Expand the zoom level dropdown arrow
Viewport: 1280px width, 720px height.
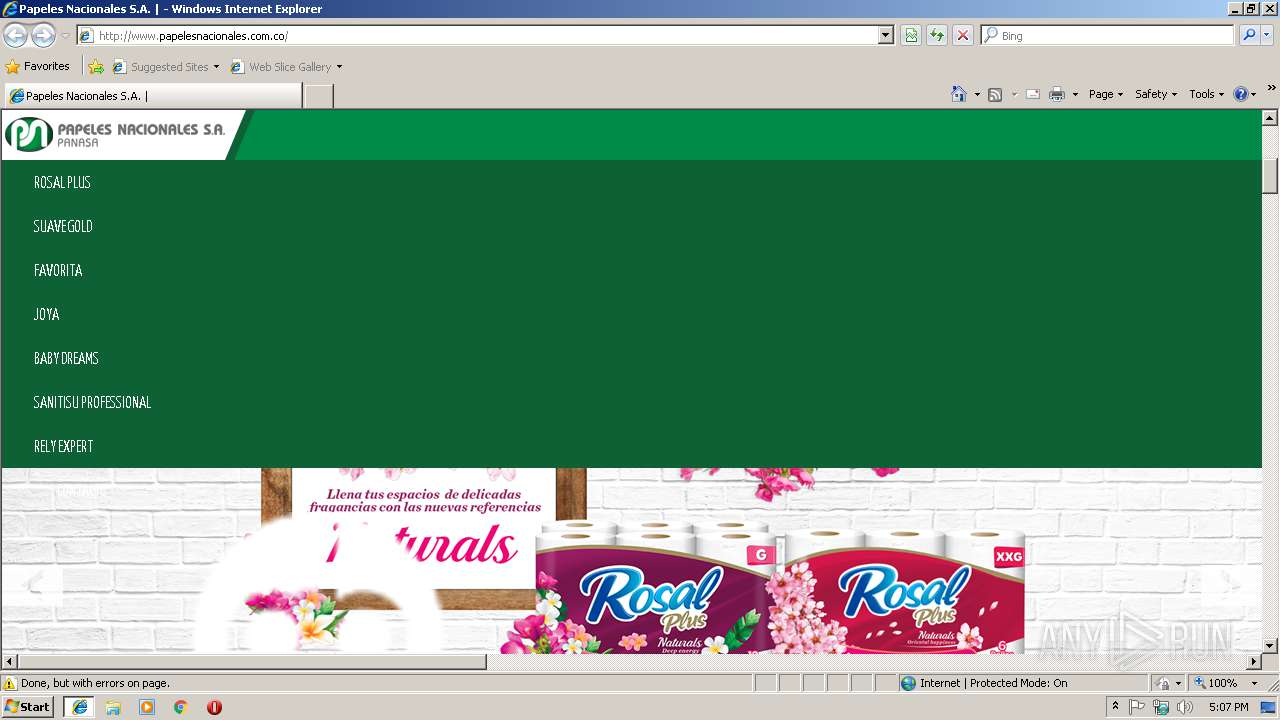coord(1254,683)
